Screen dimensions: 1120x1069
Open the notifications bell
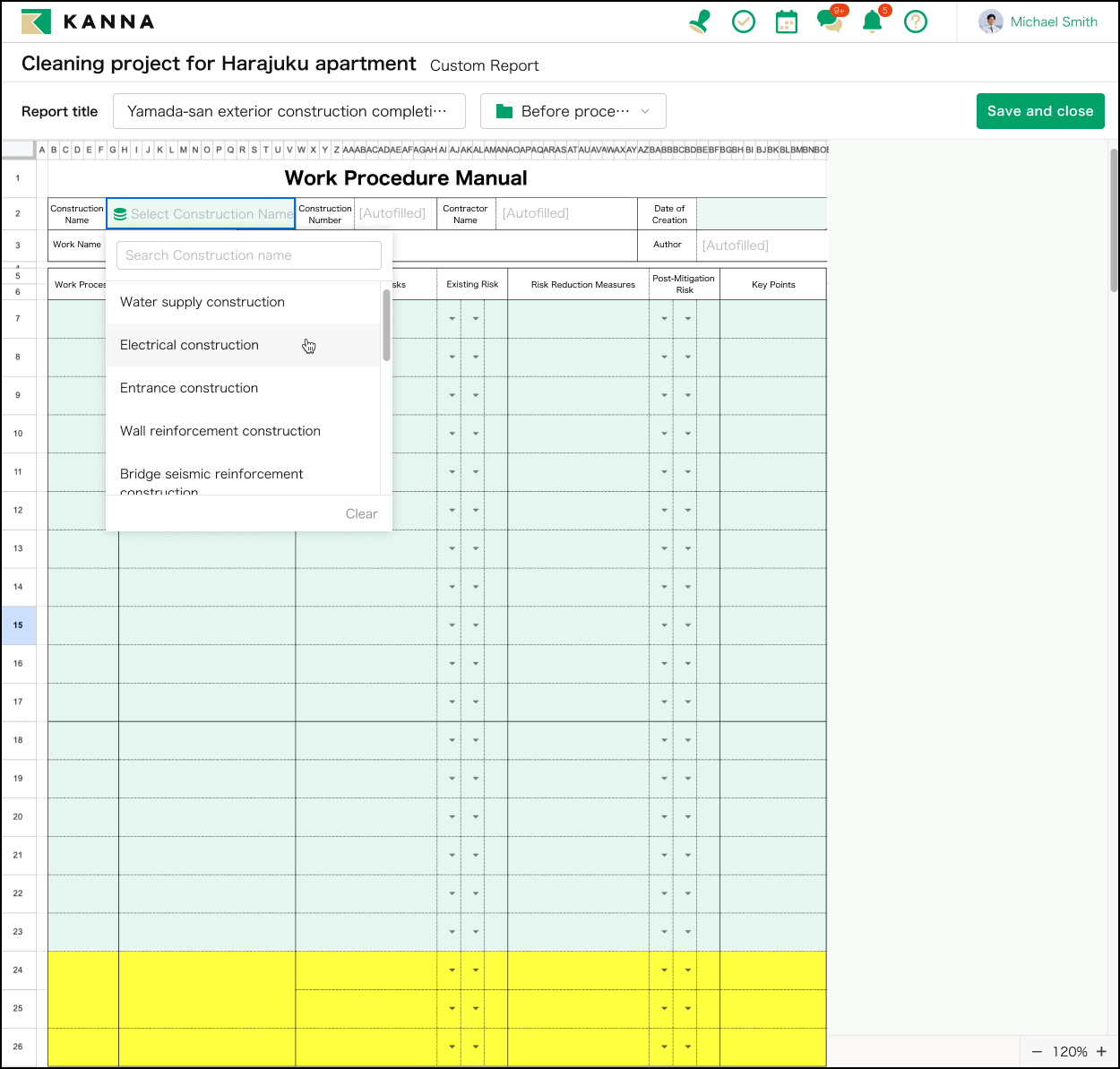pos(872,22)
